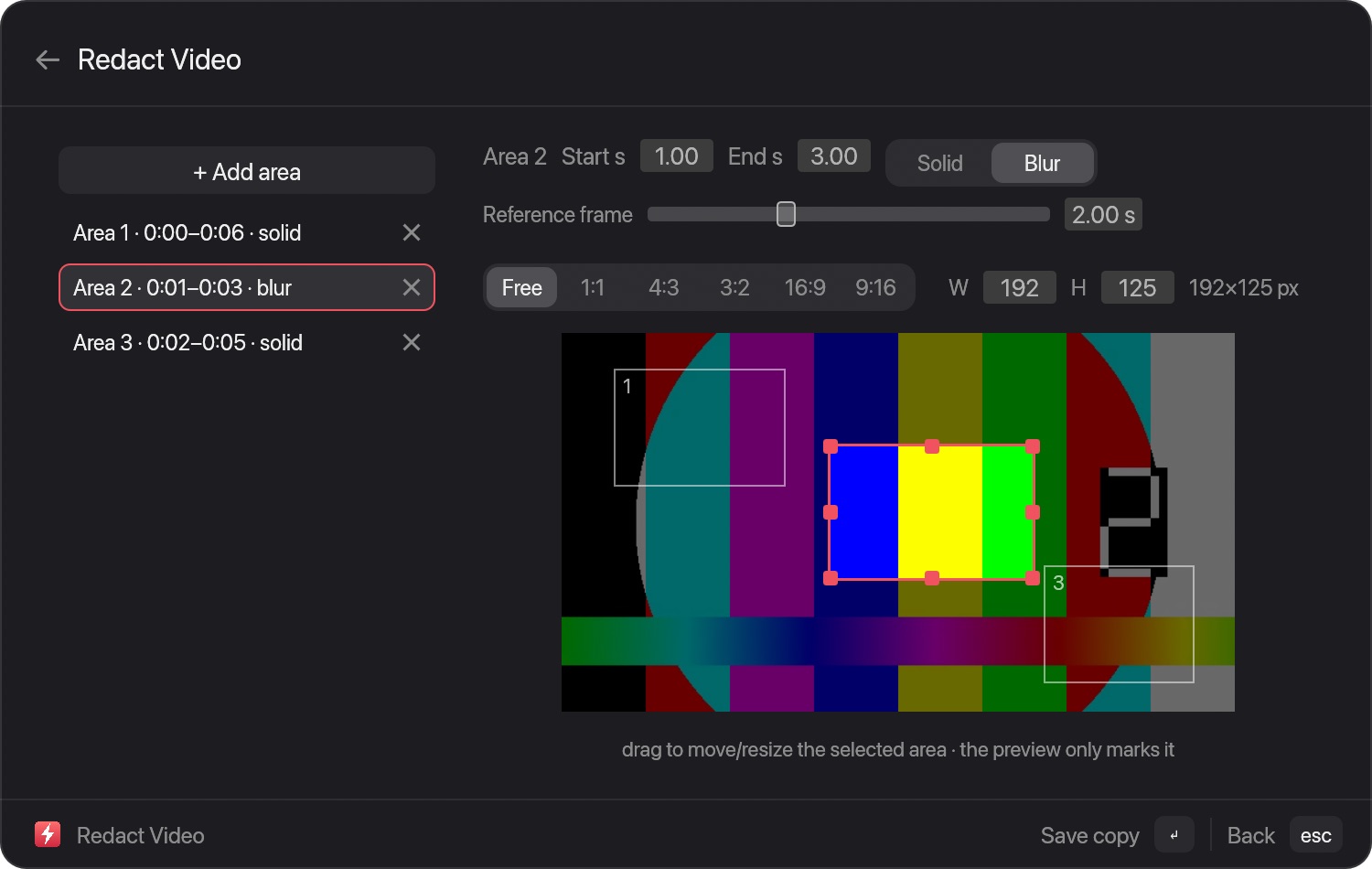Click the bottom-middle handle of the selected area
Viewport: 1372px width, 869px height.
click(x=932, y=578)
